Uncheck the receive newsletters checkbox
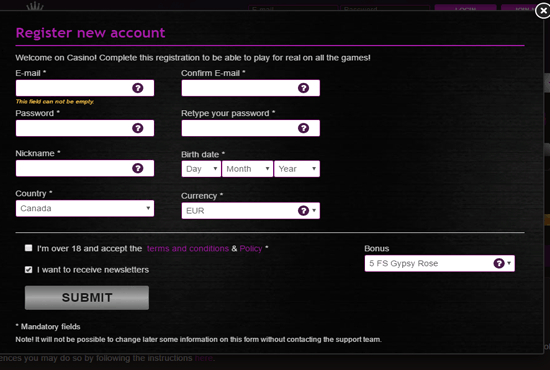Image resolution: width=550 pixels, height=370 pixels. (28, 270)
